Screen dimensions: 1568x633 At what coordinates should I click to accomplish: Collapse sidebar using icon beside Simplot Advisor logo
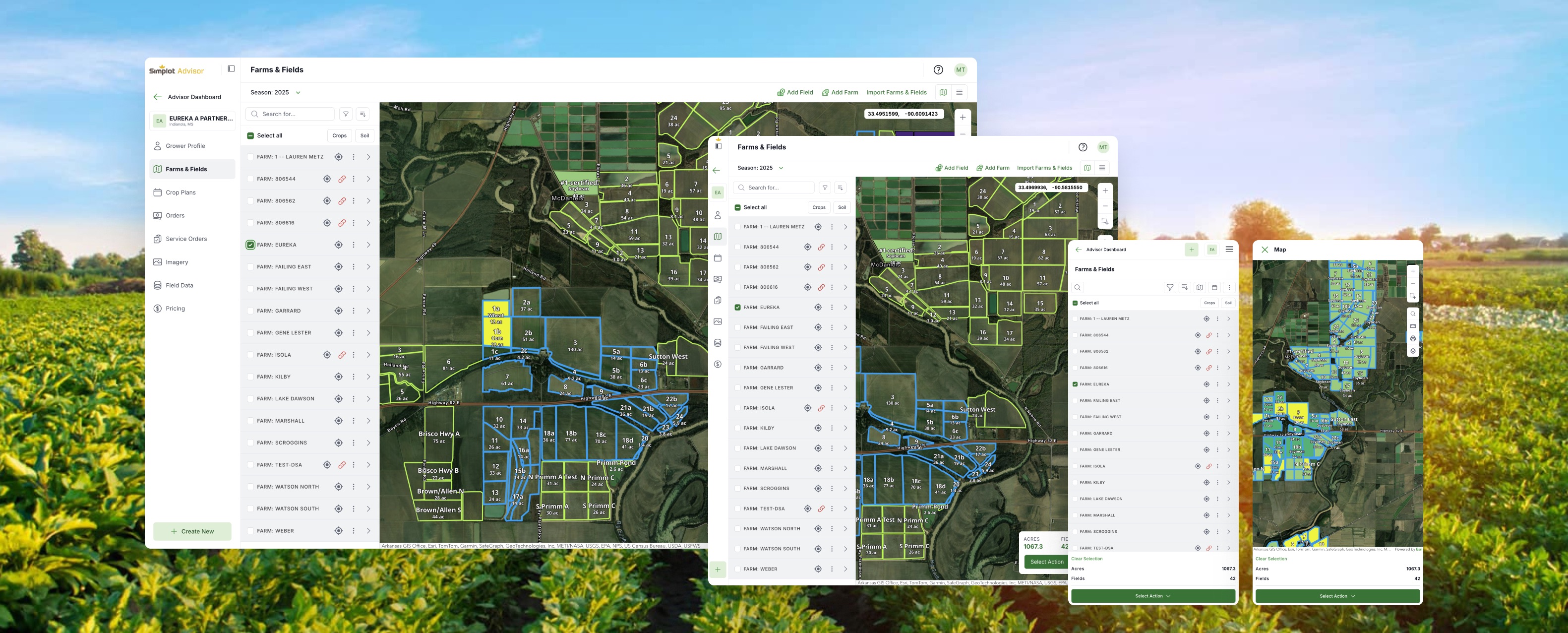click(231, 69)
